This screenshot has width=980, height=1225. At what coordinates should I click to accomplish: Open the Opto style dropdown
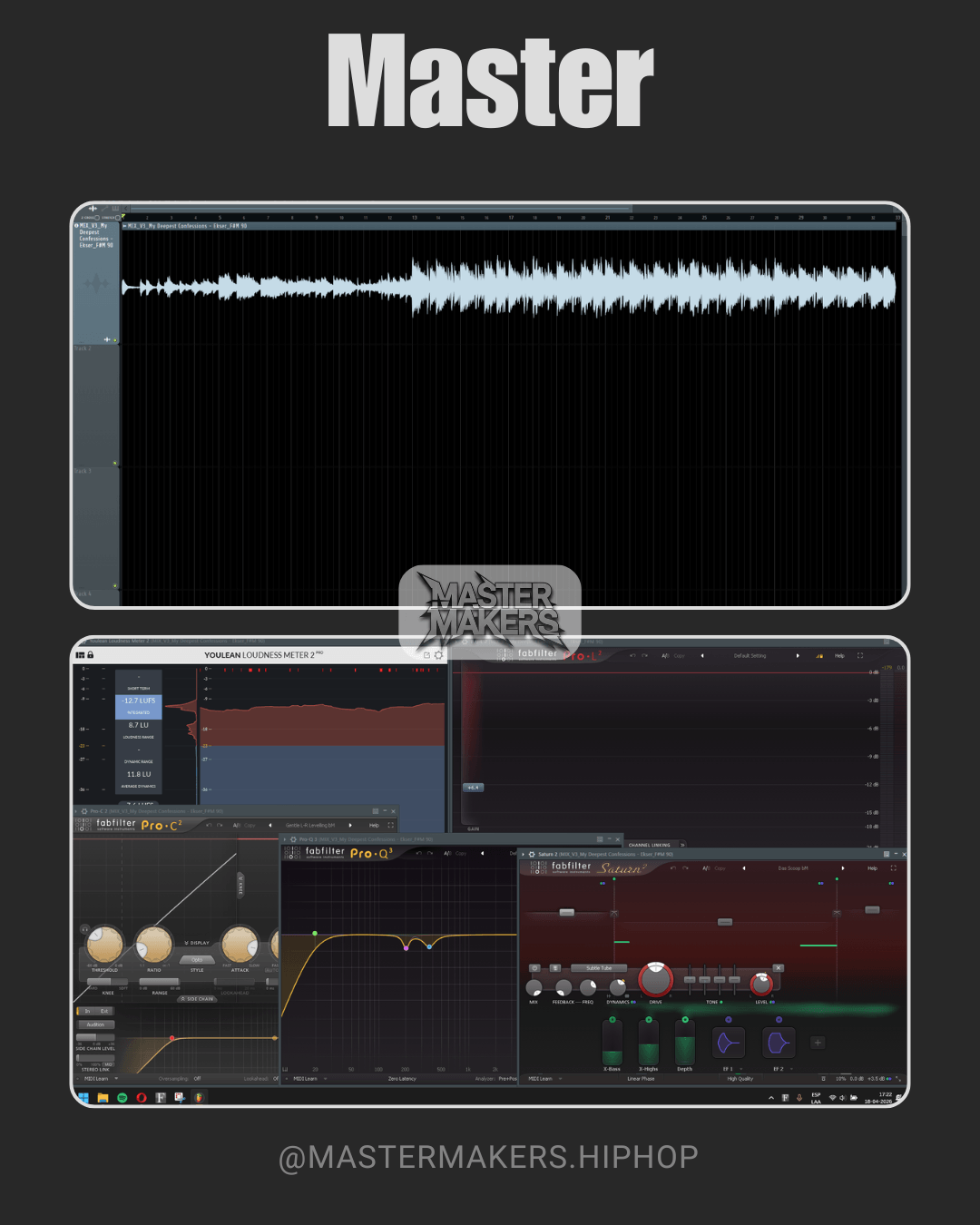[197, 960]
